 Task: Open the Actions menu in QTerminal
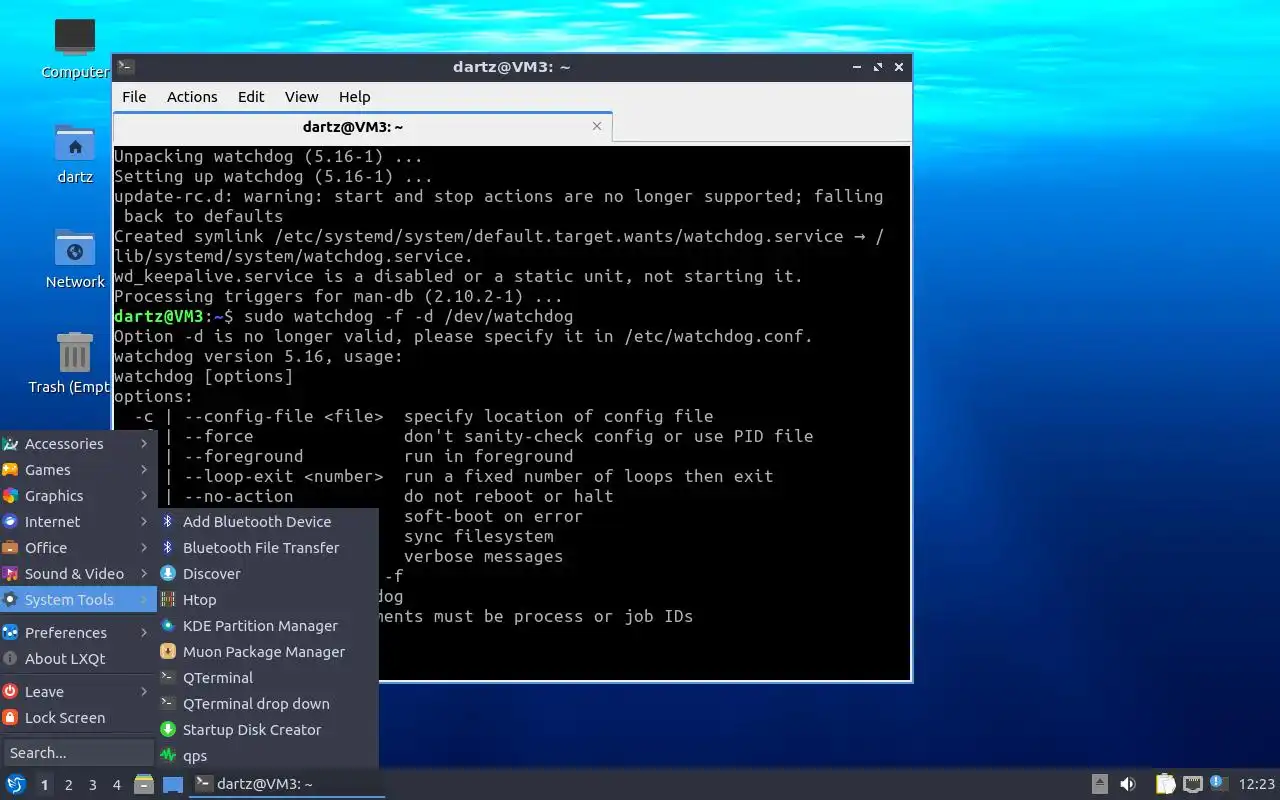coord(192,97)
